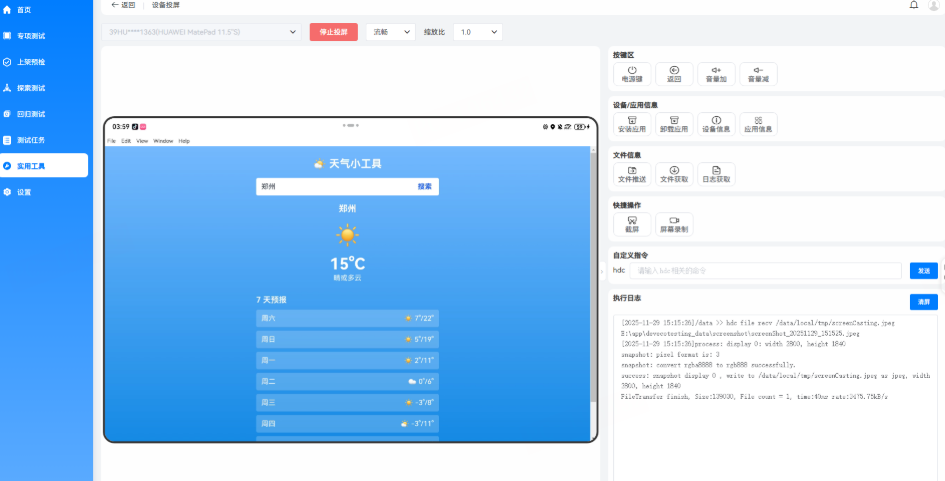Expand the device selector dropdown
The image size is (945, 481).
click(201, 32)
